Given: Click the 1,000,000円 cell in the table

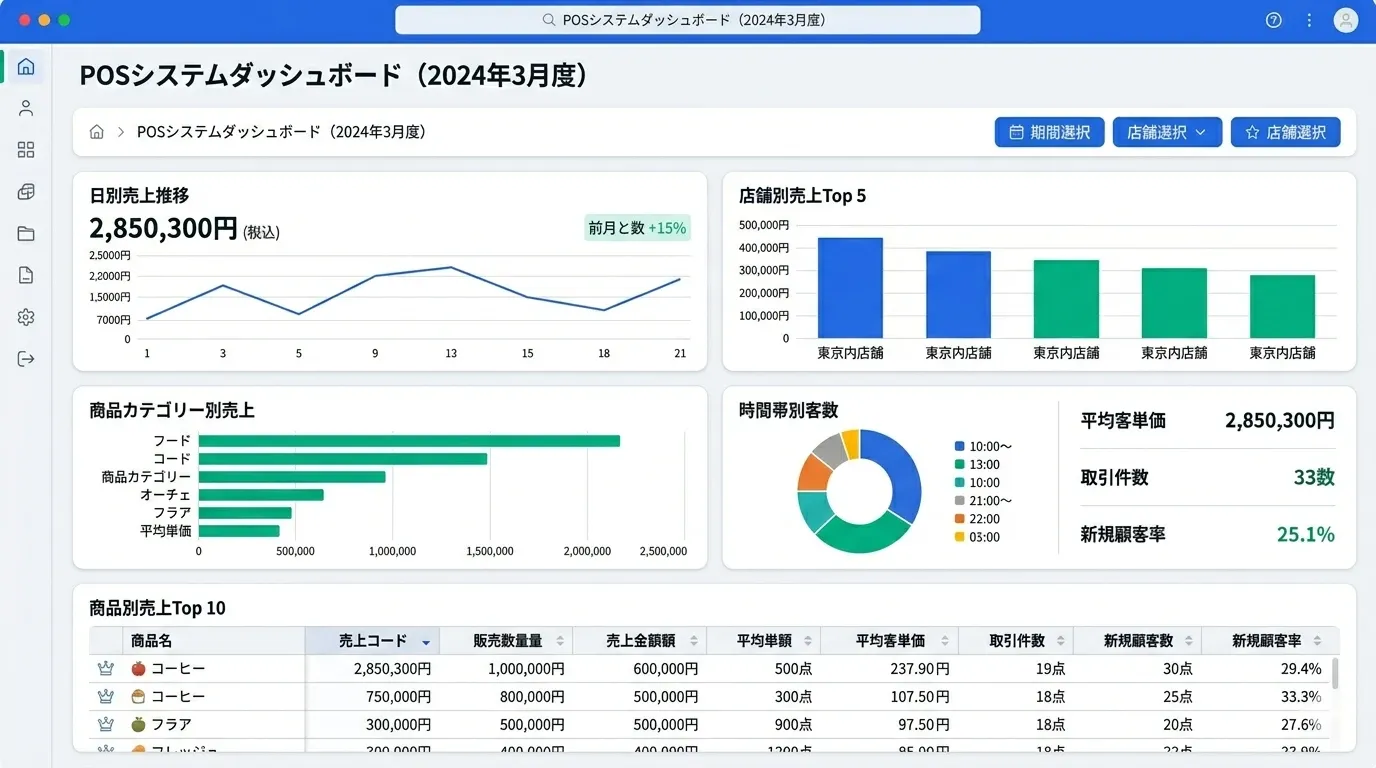Looking at the screenshot, I should pos(526,669).
